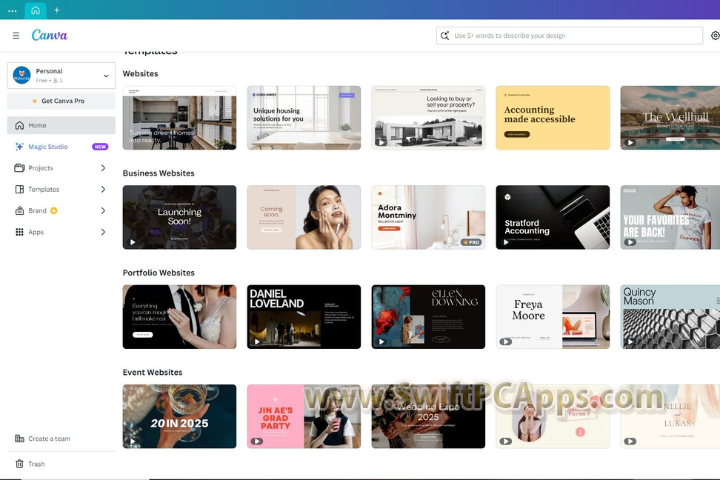Image resolution: width=720 pixels, height=480 pixels.
Task: Click the Magic Studio sparkle icon
Action: 19,147
